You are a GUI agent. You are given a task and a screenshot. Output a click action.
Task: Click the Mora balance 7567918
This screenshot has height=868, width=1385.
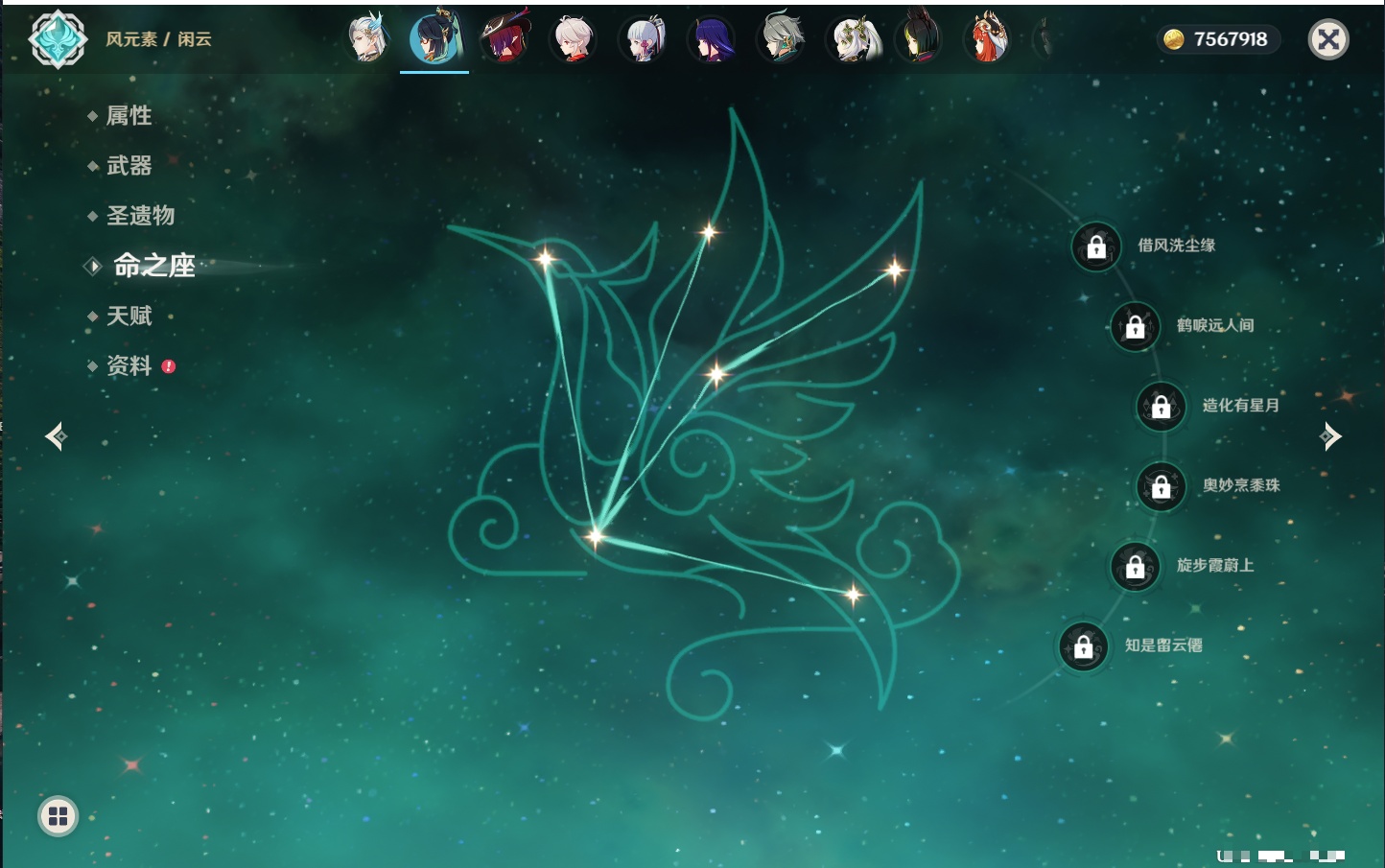[x=1231, y=39]
